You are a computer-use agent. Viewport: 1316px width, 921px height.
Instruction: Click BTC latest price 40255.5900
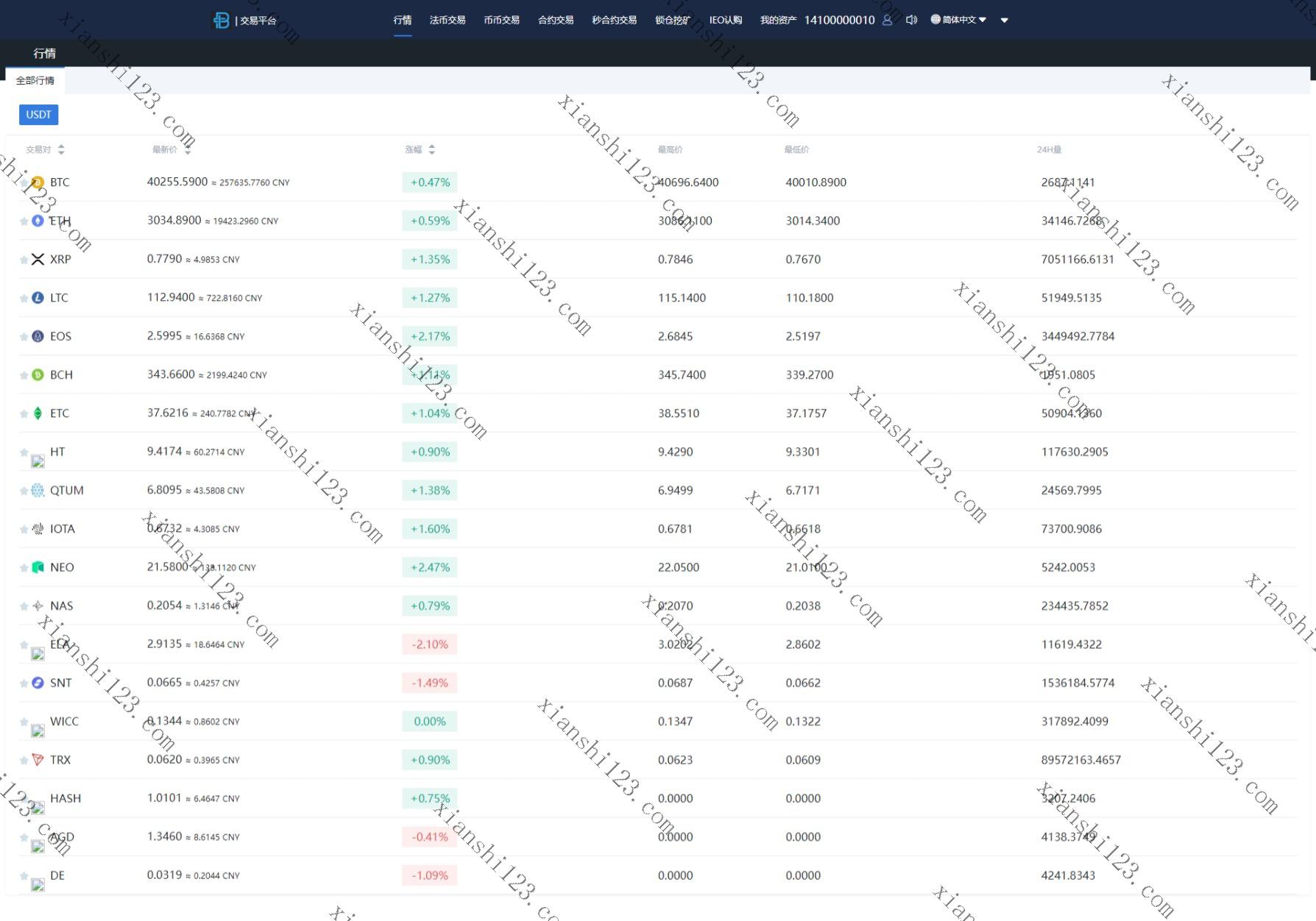(x=177, y=182)
